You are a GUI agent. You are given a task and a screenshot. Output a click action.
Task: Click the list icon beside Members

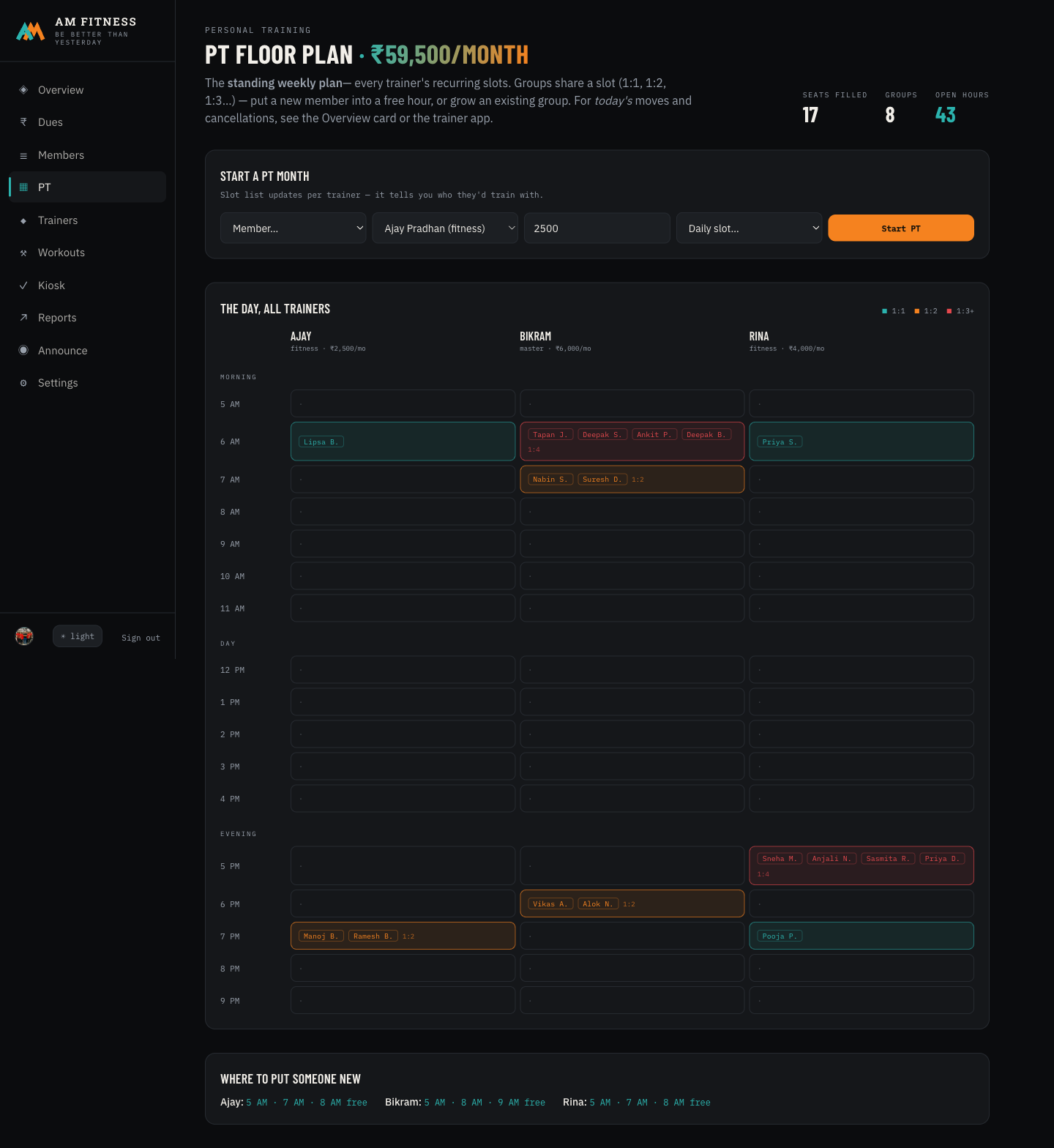(x=23, y=155)
